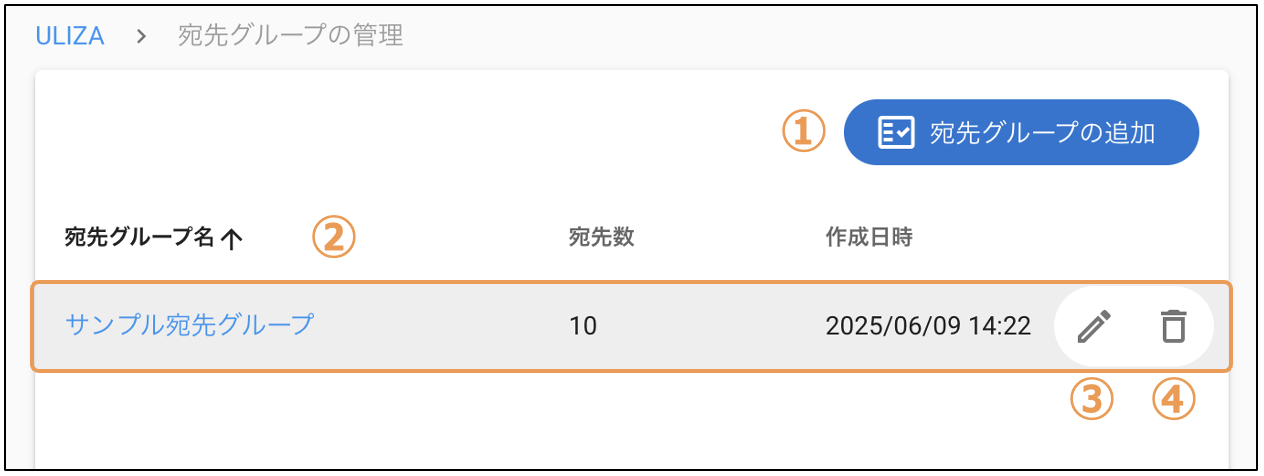Viewport: 1264px width, 476px height.
Task: Click the sort arrow beside 宛先グループ名
Action: [231, 238]
